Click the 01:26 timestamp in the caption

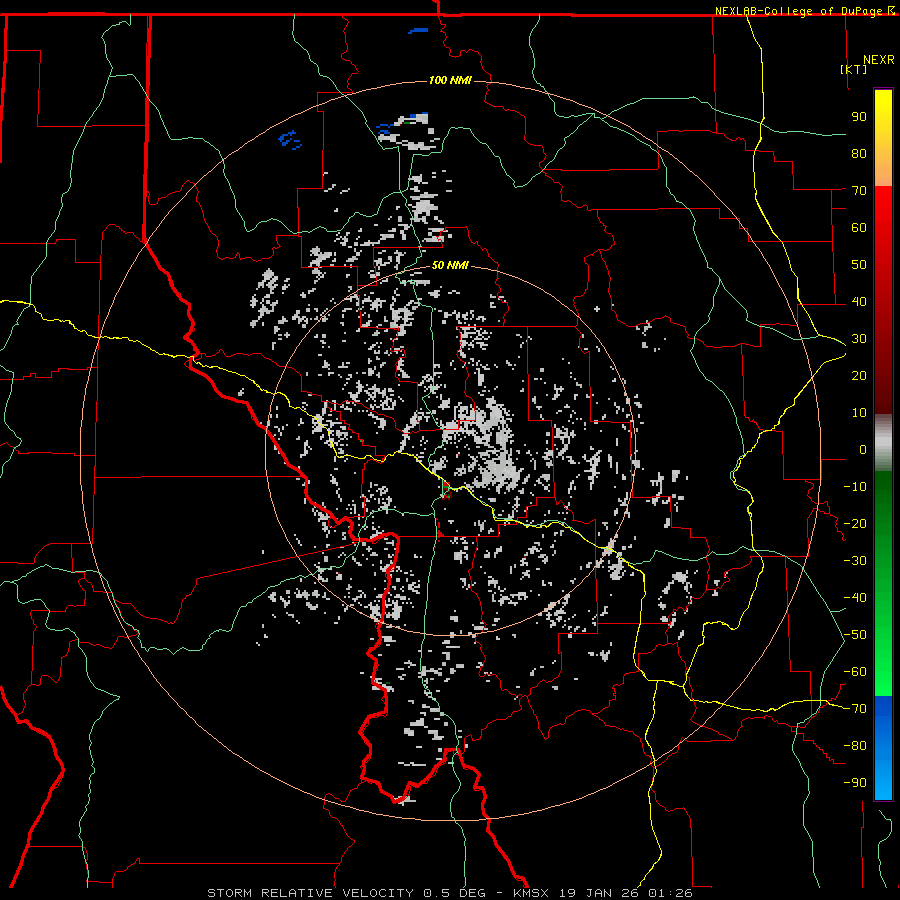click(671, 892)
